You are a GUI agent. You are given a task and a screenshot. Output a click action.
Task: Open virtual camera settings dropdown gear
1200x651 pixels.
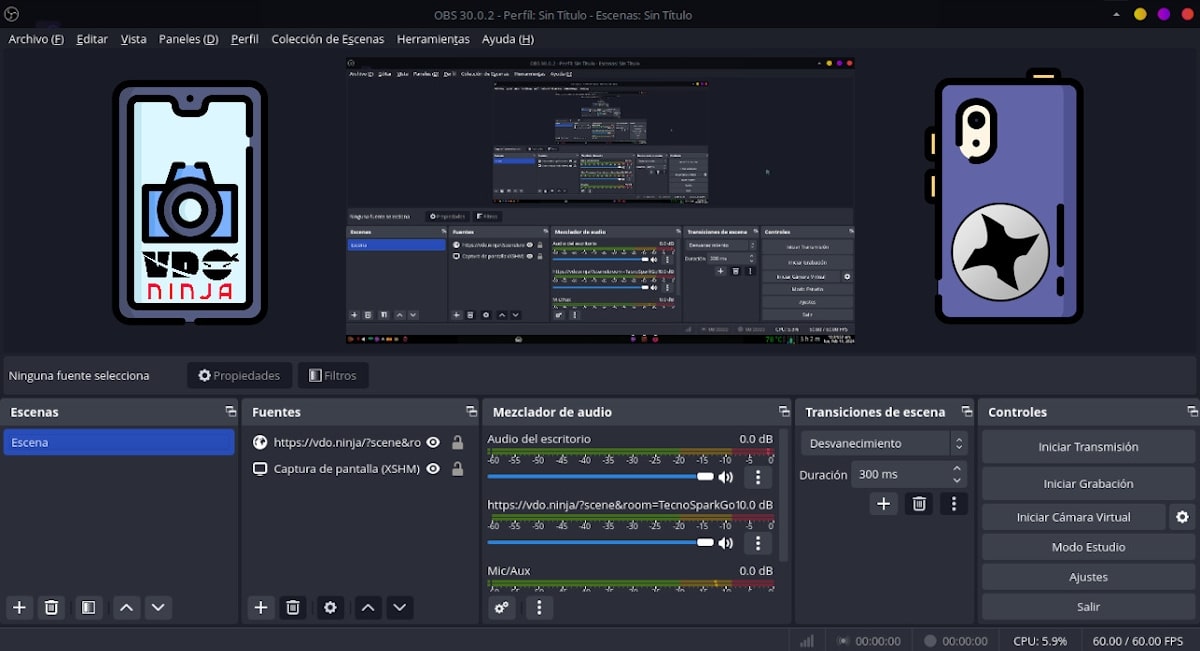[x=1184, y=516]
